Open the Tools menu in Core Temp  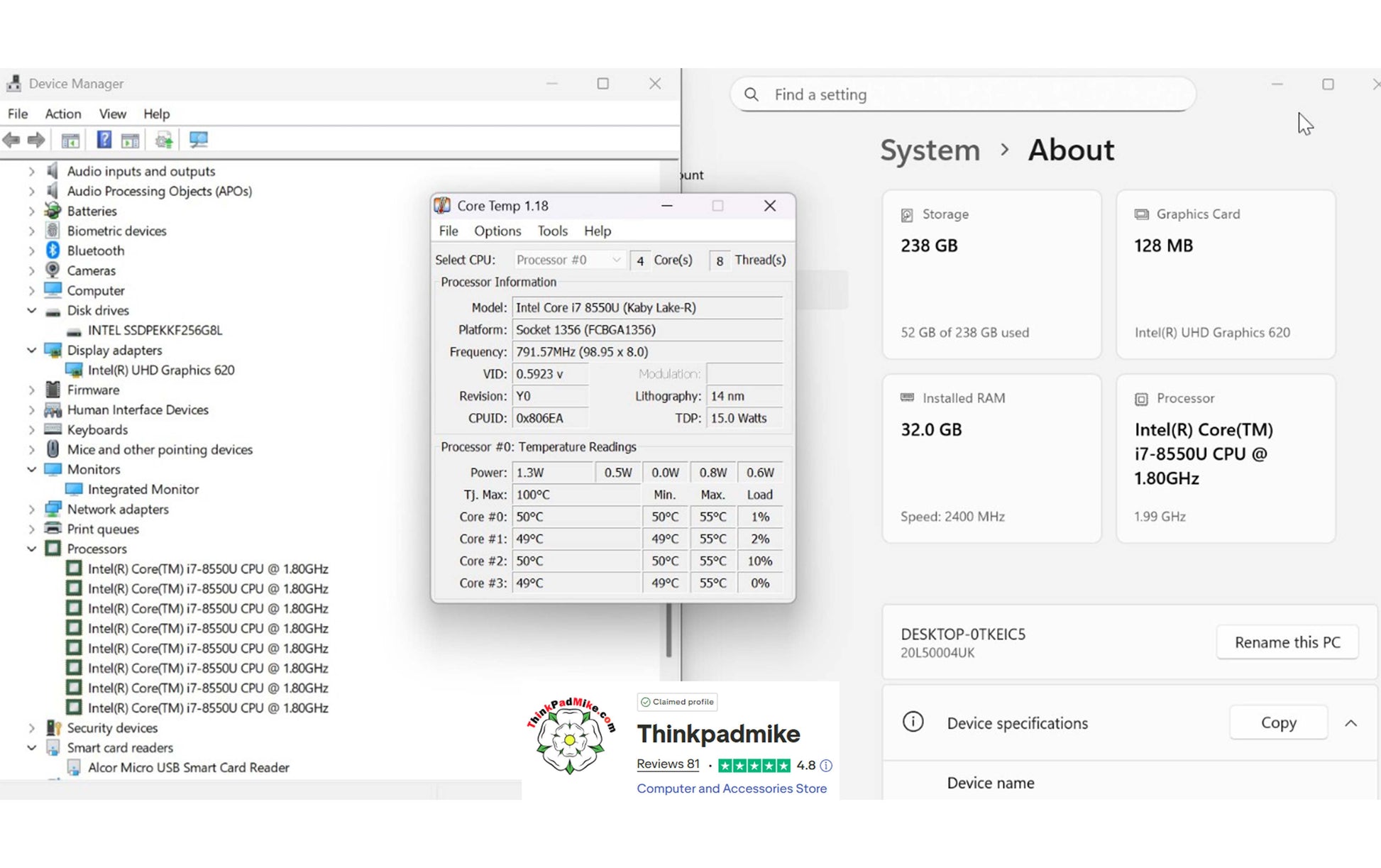tap(552, 231)
